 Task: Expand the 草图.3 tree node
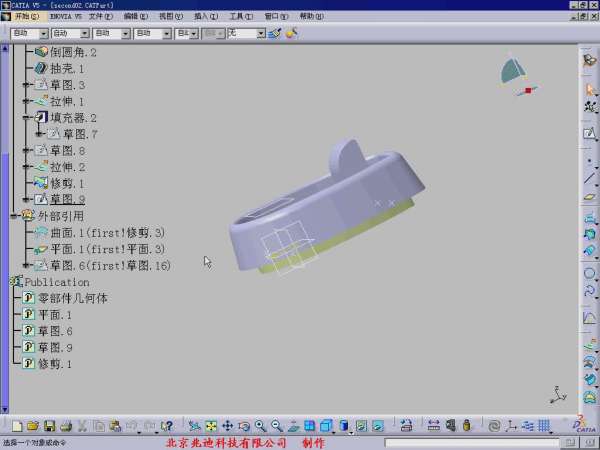click(27, 85)
